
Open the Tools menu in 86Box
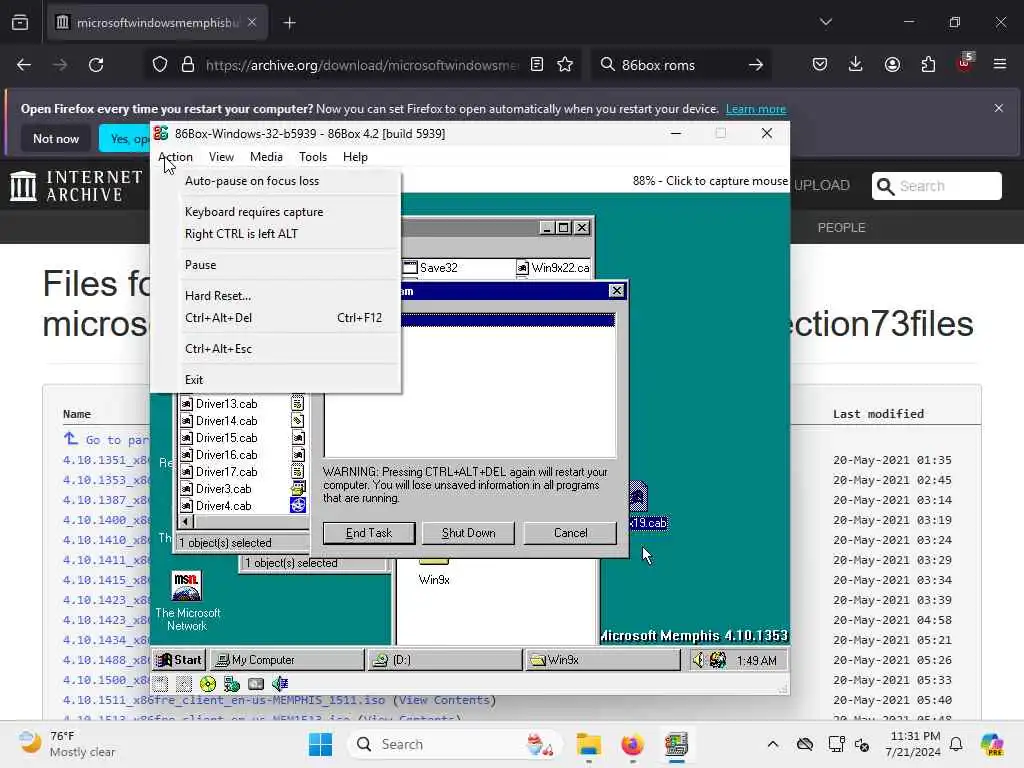click(313, 157)
